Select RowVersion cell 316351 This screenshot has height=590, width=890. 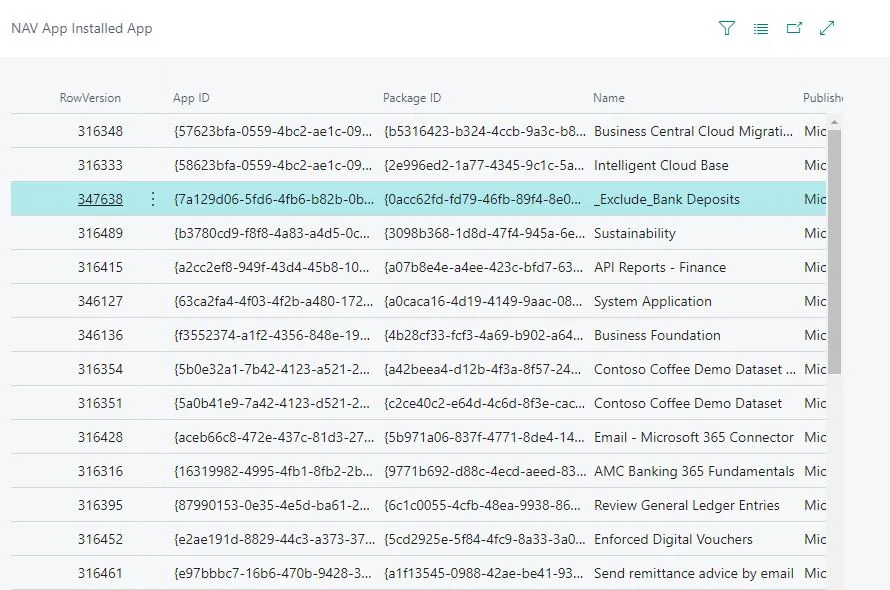click(100, 403)
